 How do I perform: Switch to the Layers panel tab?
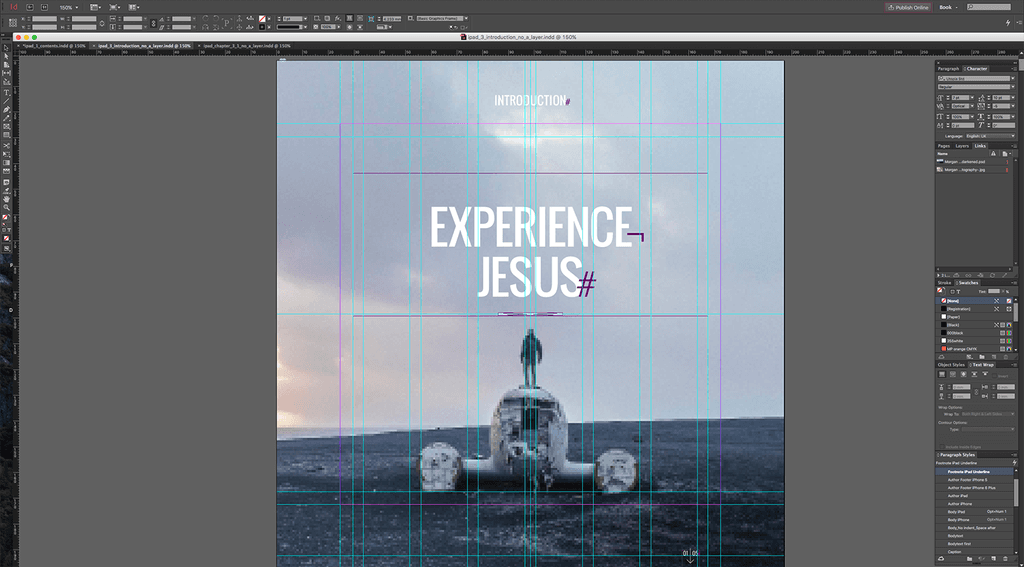click(961, 146)
